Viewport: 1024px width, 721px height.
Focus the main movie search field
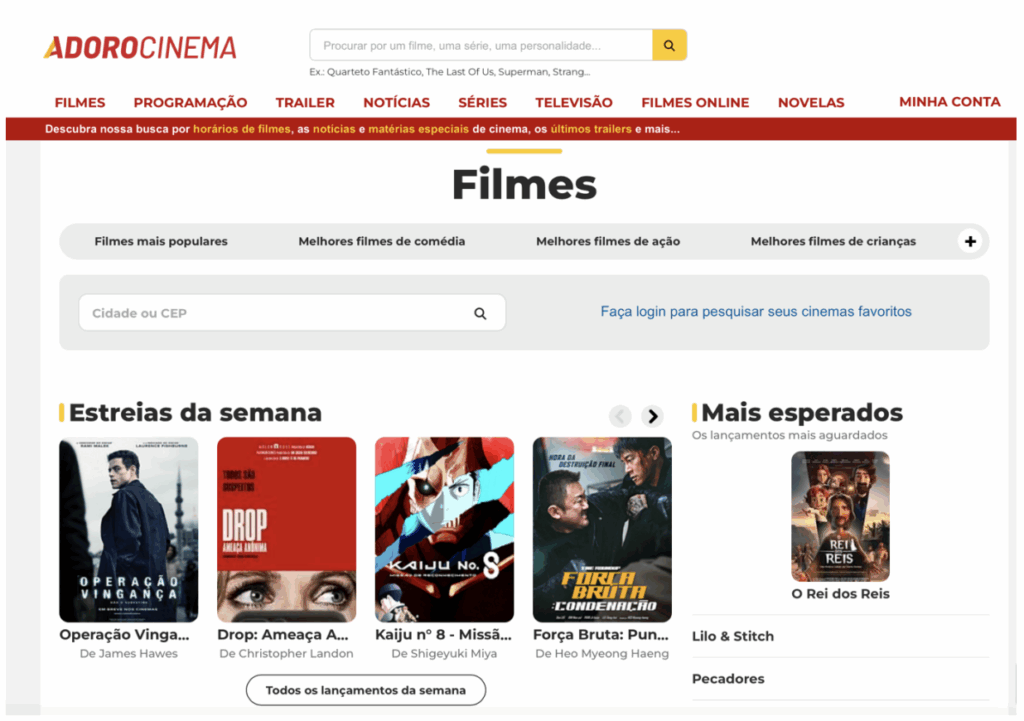[481, 45]
